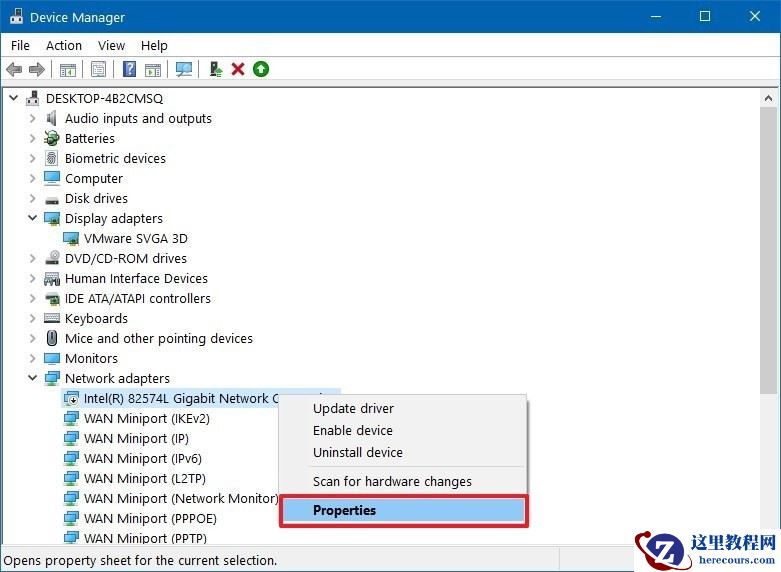Image resolution: width=781 pixels, height=572 pixels.
Task: Expand the Batteries category
Action: click(32, 138)
